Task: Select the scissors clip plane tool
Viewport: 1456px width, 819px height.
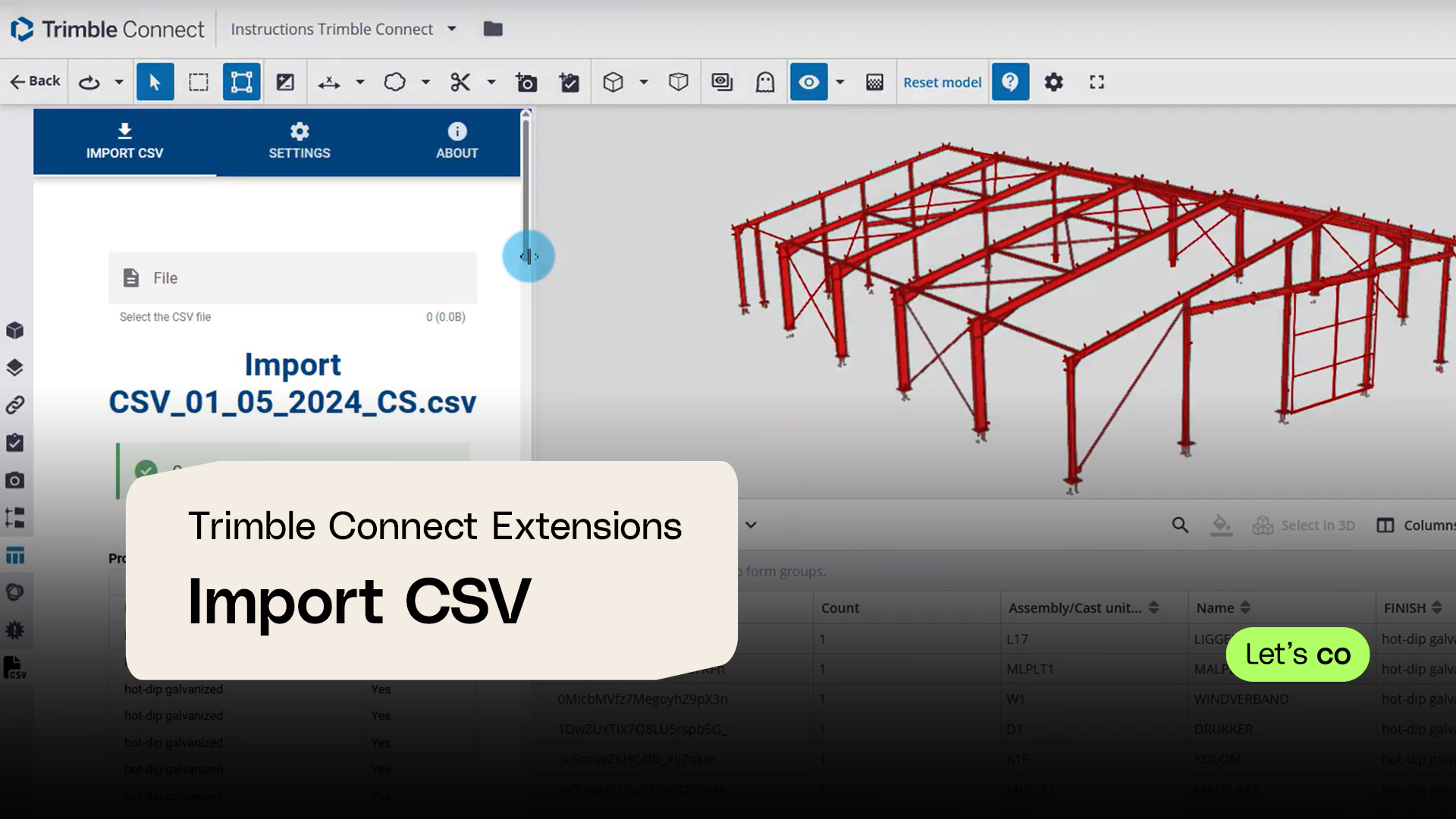Action: [460, 82]
